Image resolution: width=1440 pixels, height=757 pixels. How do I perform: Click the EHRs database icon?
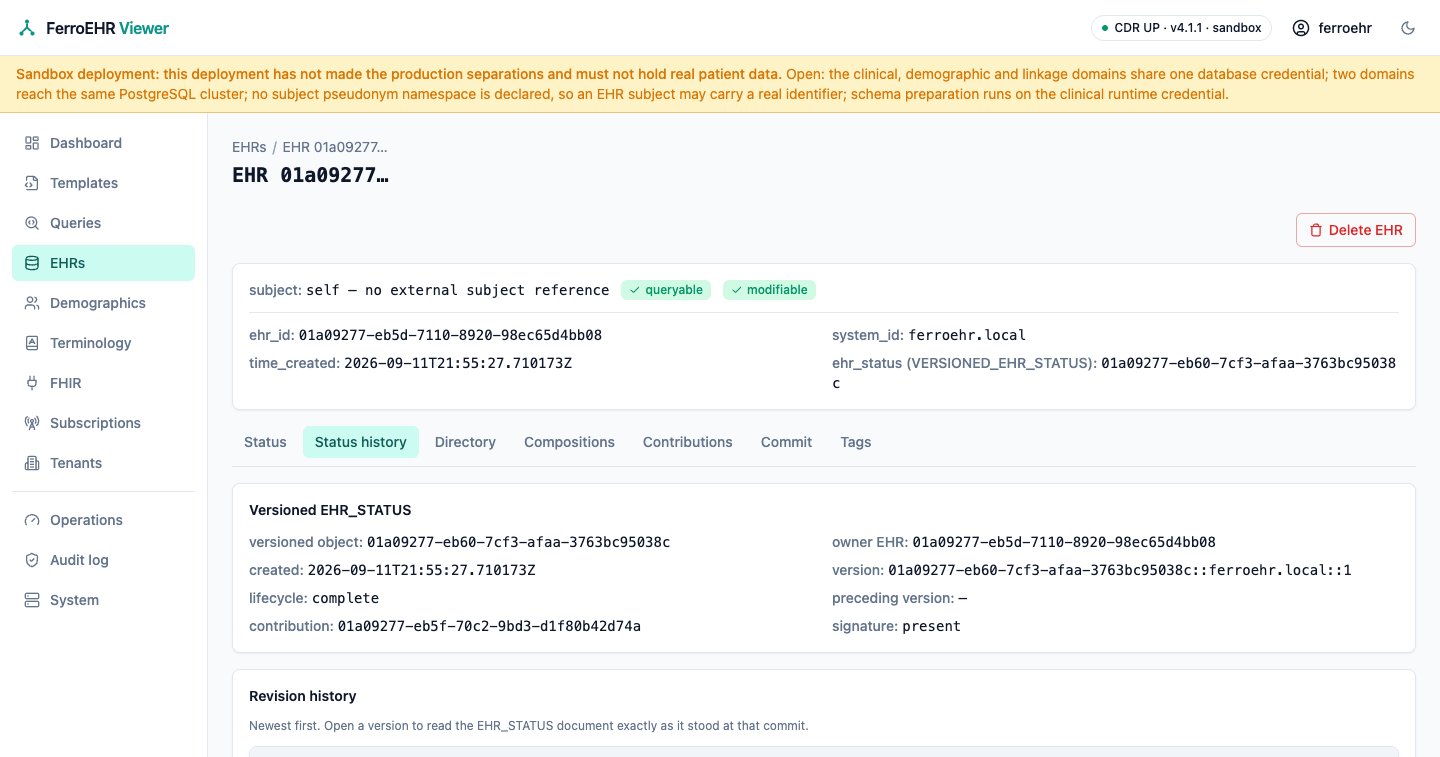[x=32, y=263]
